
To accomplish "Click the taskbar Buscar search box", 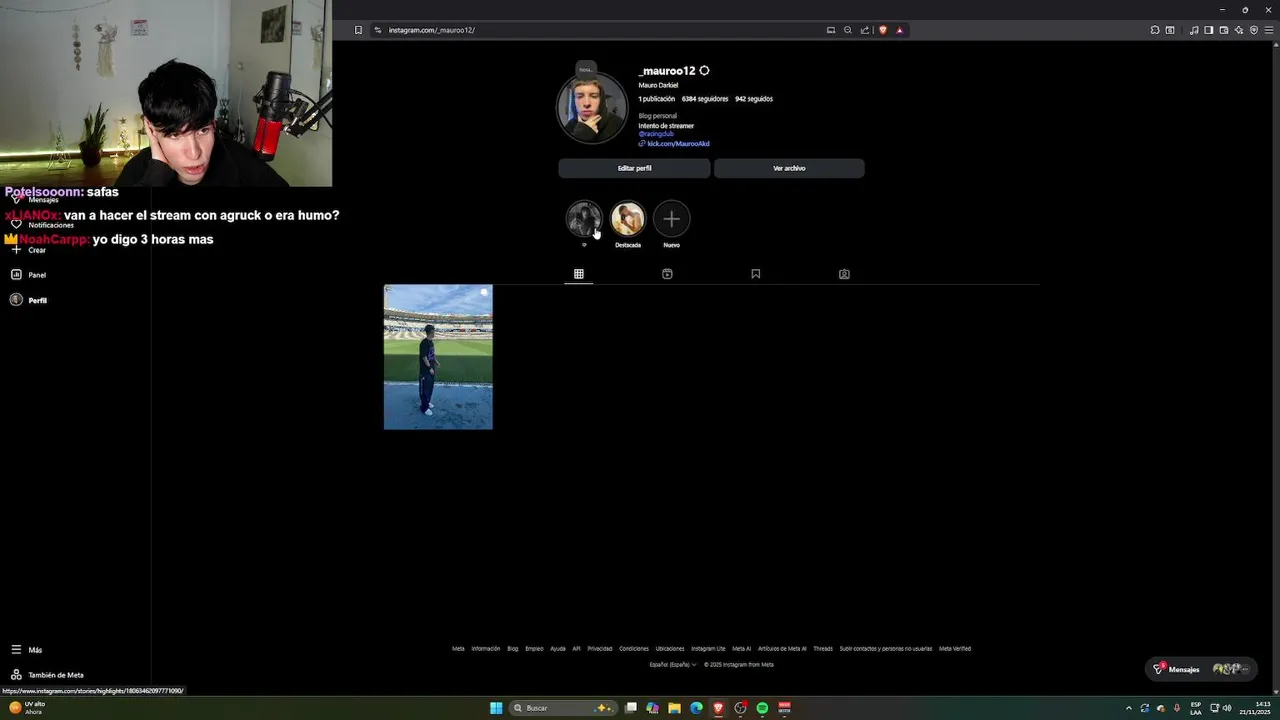I will [563, 708].
